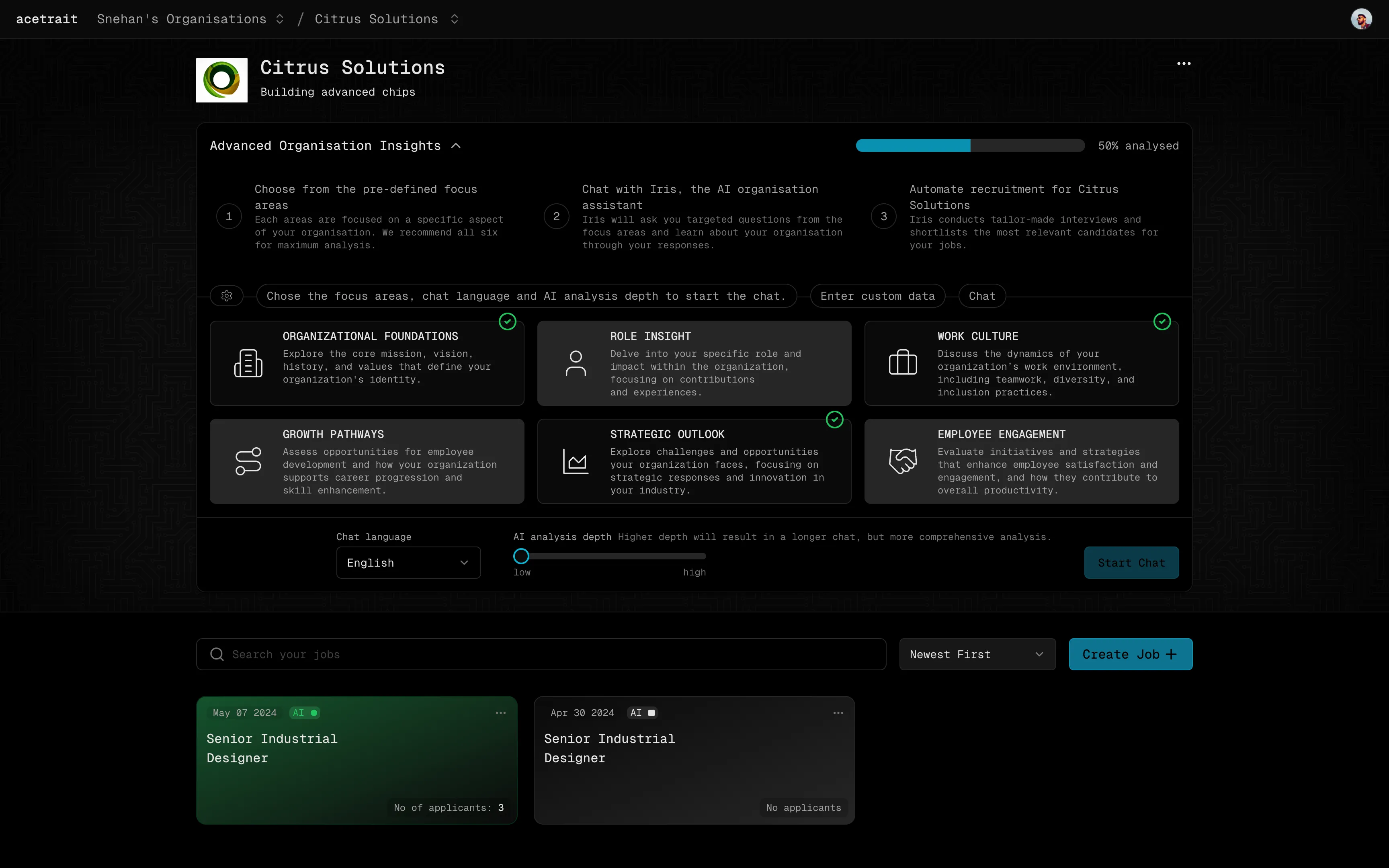The image size is (1389, 868).
Task: Click the Start Chat button
Action: [x=1130, y=562]
